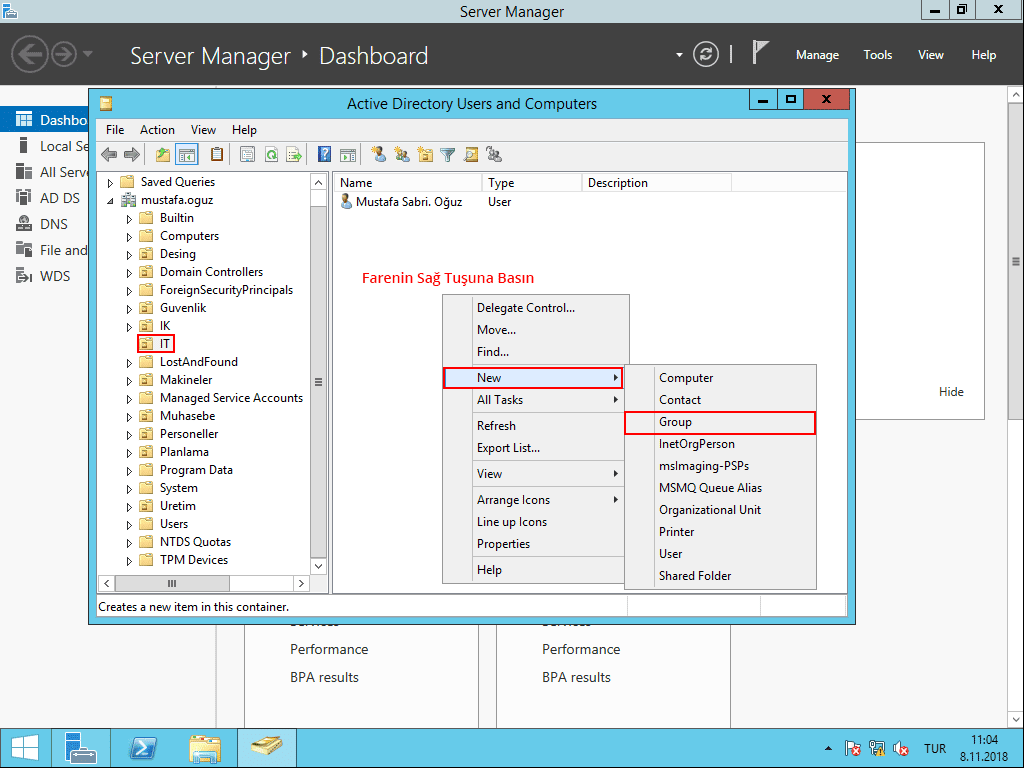This screenshot has width=1024, height=768.
Task: Expand the Users container
Action: 129,525
